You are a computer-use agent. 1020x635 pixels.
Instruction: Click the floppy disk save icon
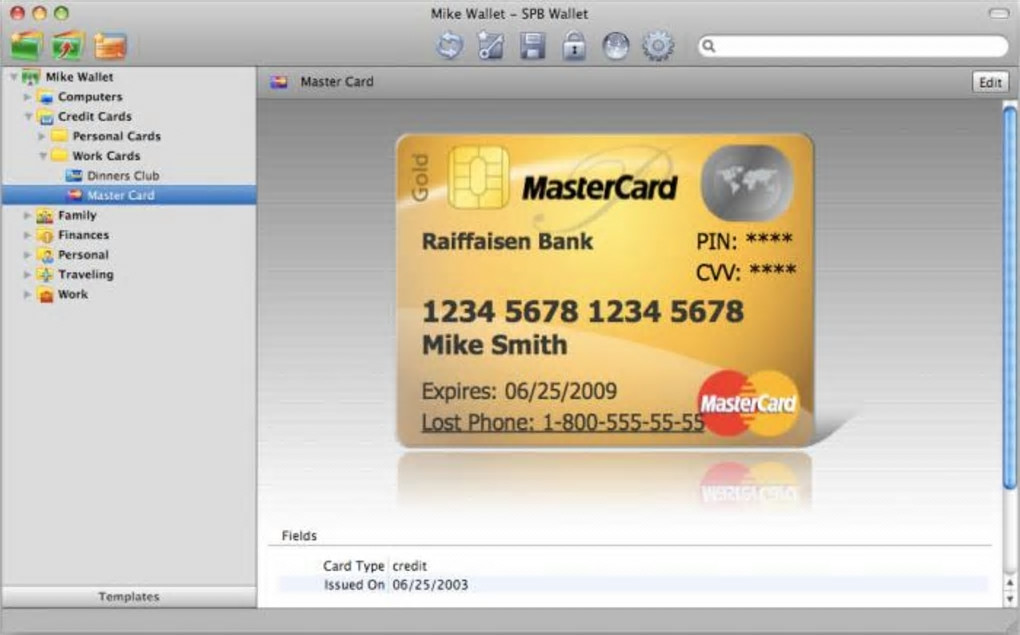(532, 47)
